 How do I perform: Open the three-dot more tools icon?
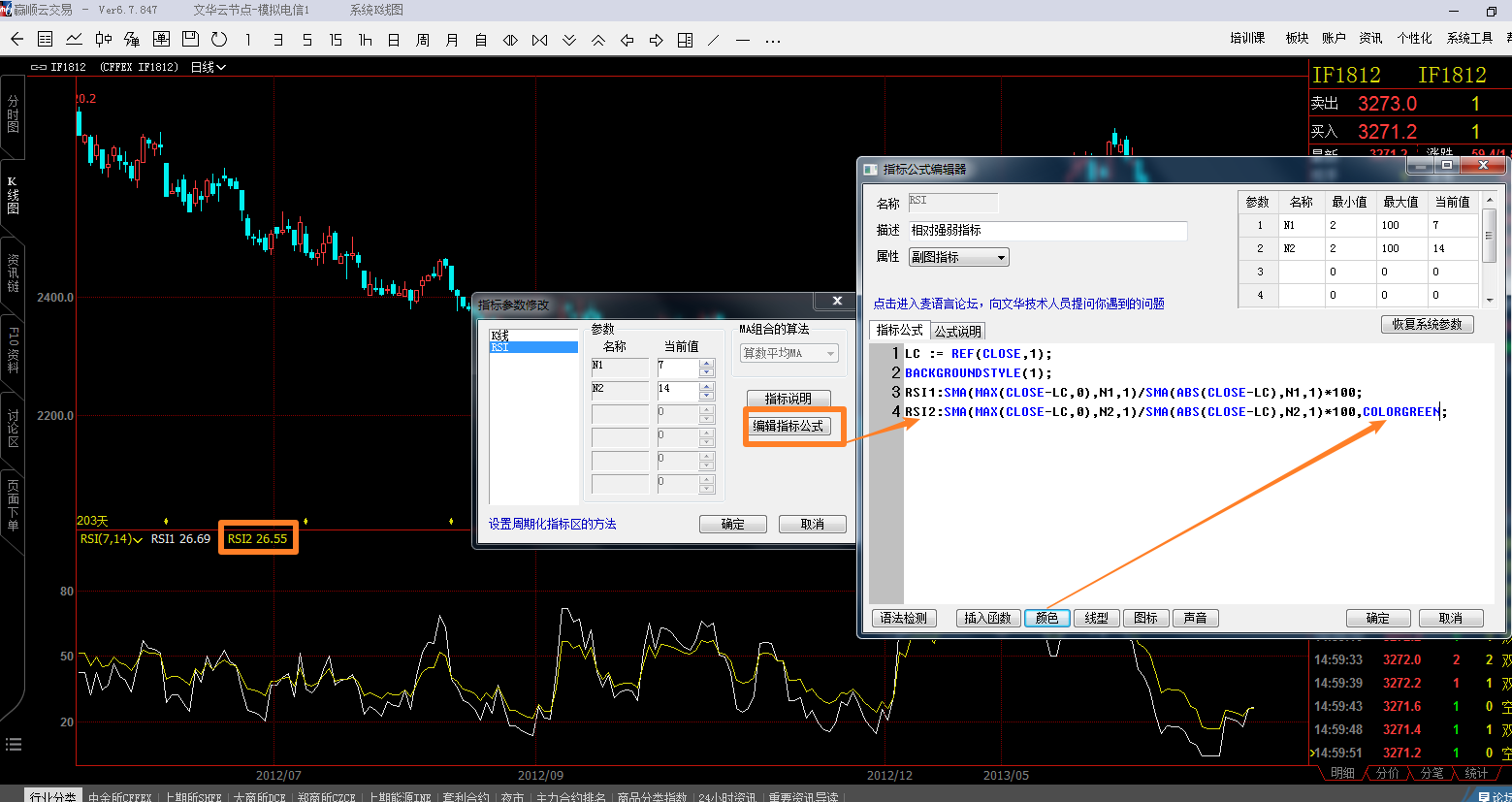[x=772, y=40]
